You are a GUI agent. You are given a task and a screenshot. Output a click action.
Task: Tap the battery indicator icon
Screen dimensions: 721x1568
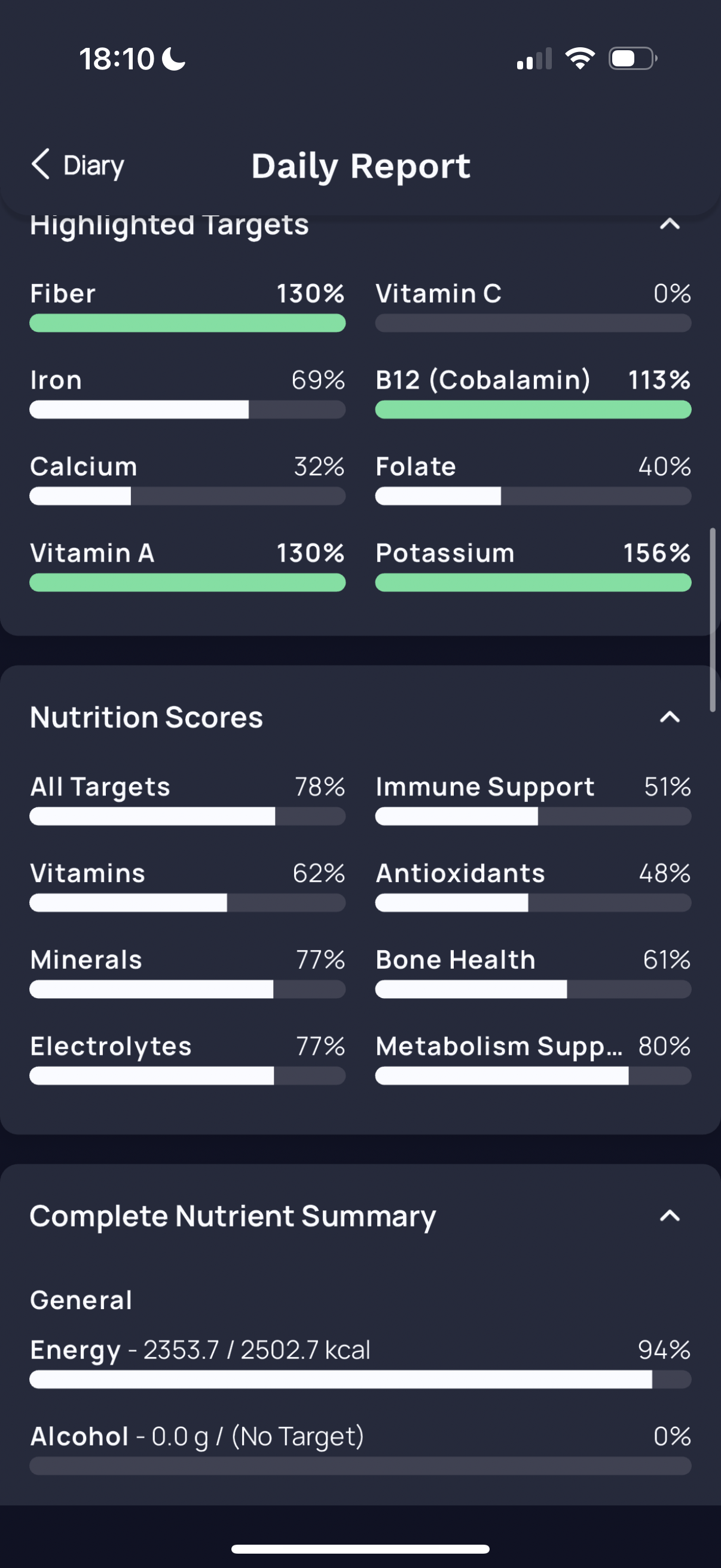[x=633, y=59]
